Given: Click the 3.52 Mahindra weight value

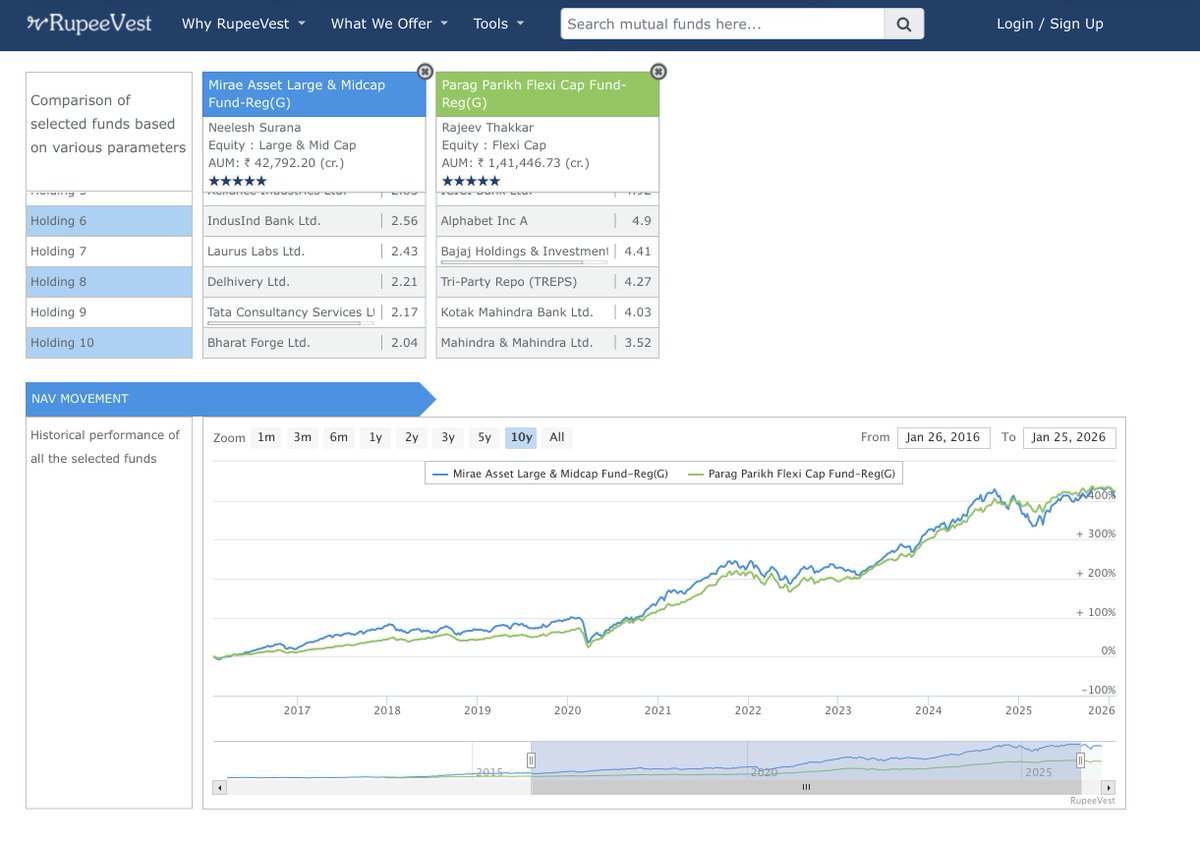Looking at the screenshot, I should 637,342.
